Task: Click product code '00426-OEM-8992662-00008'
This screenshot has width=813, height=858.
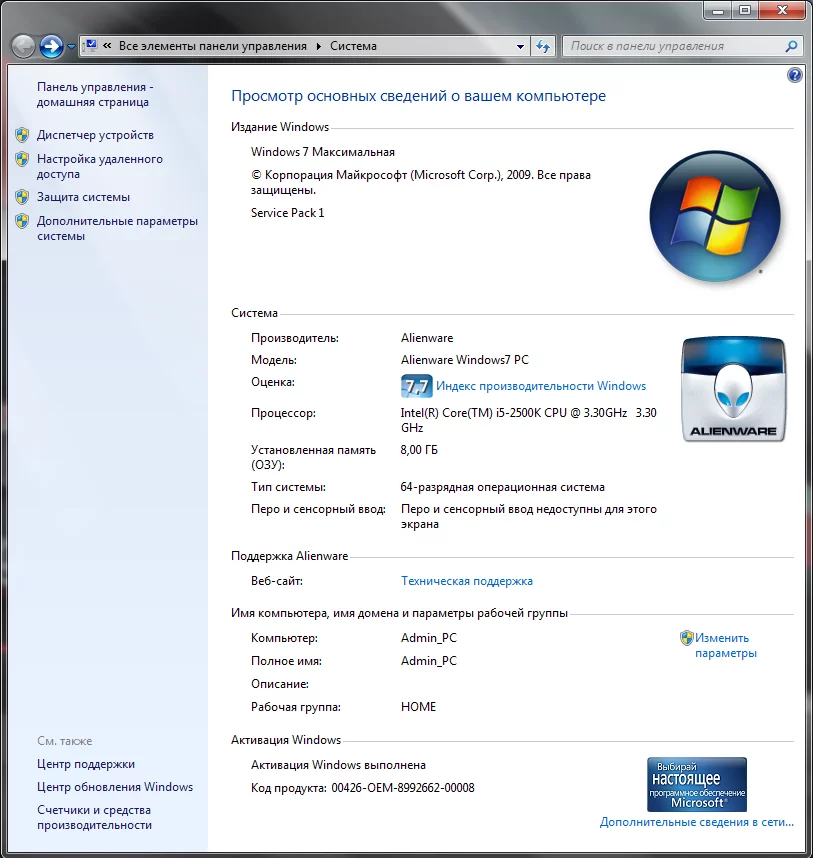Action: pos(403,788)
